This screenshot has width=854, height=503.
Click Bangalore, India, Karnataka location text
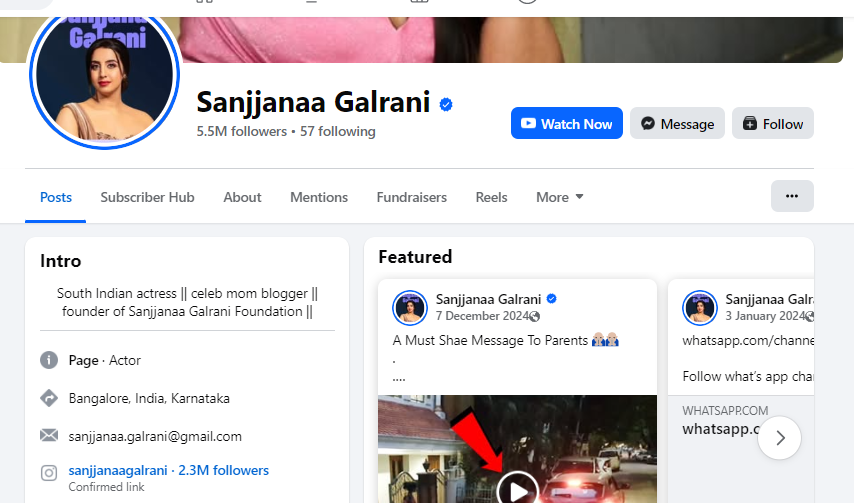click(149, 398)
